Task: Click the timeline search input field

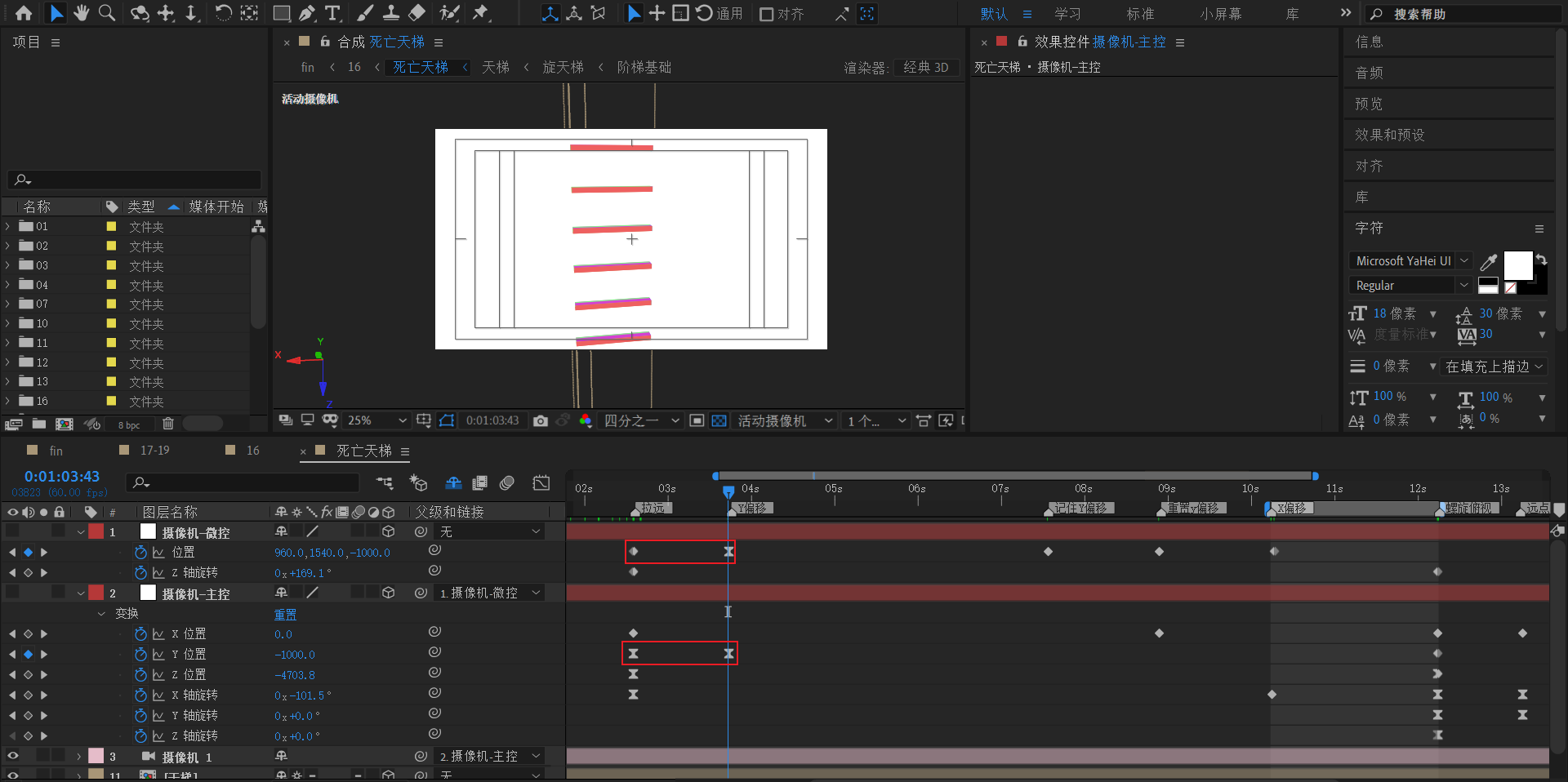Action: (x=244, y=482)
